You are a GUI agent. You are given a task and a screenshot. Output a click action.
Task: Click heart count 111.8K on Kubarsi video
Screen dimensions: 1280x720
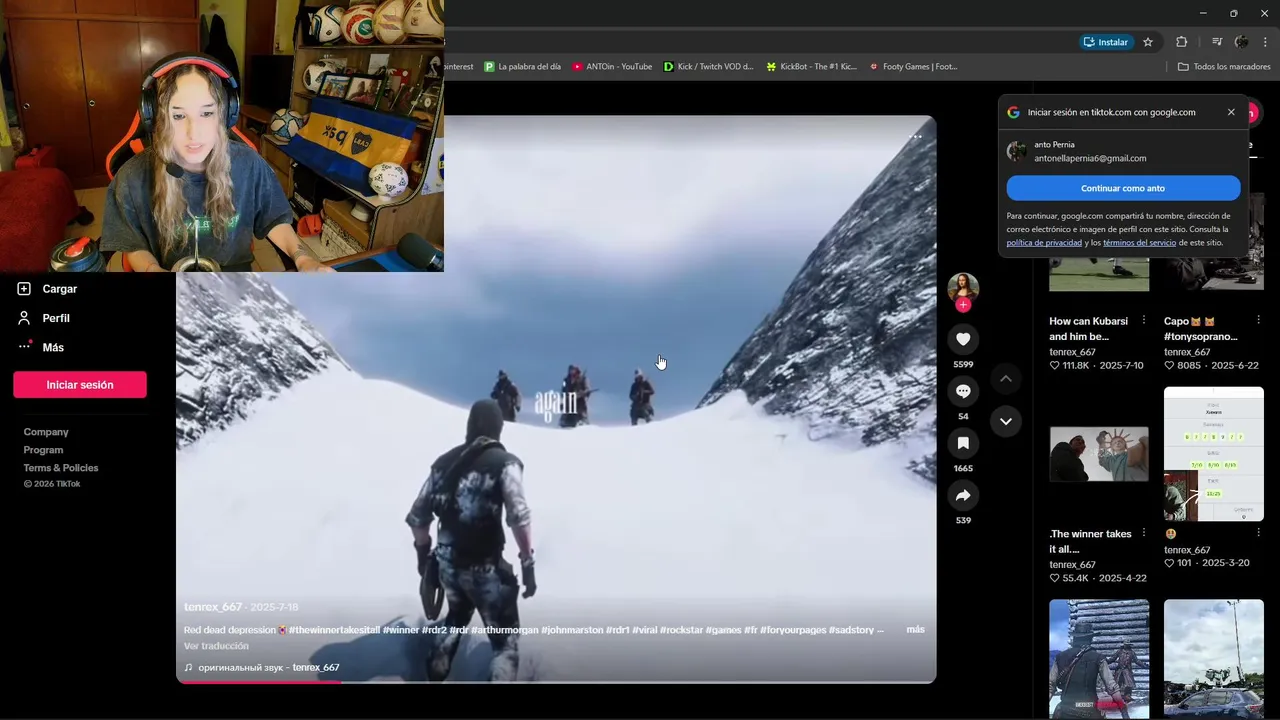[x=1069, y=366]
